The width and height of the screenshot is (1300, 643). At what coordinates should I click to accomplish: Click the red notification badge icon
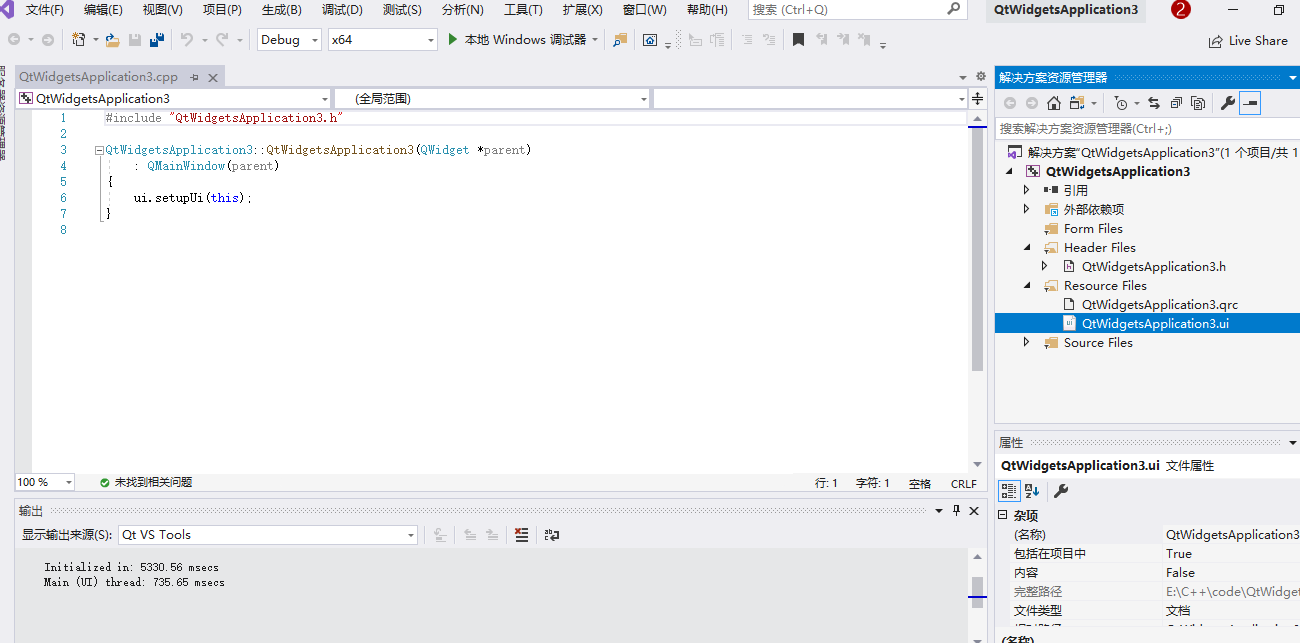[1181, 10]
